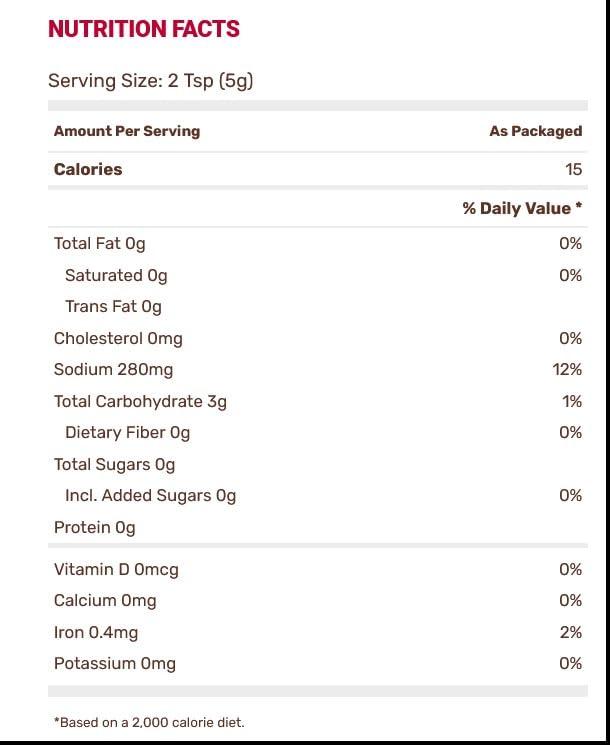Select the Sodium 280mg row
Image resolution: width=610 pixels, height=745 pixels.
113,370
